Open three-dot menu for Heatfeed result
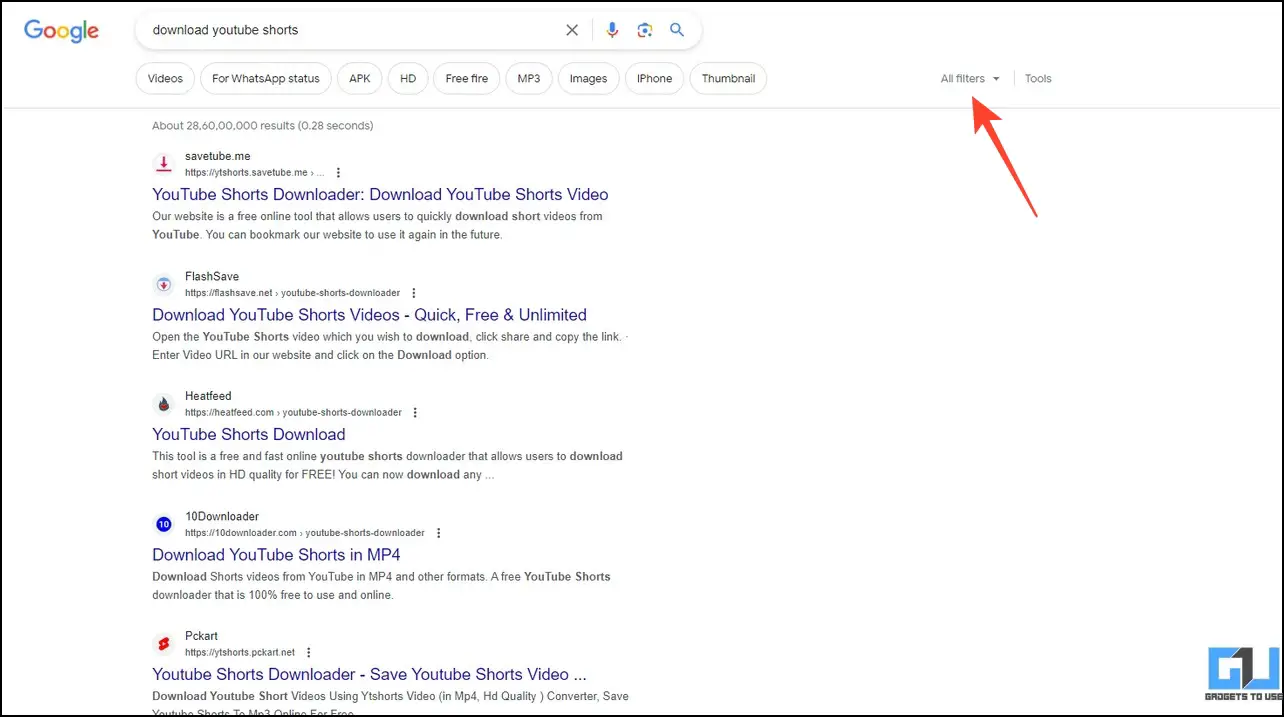This screenshot has width=1284, height=717. tap(415, 412)
